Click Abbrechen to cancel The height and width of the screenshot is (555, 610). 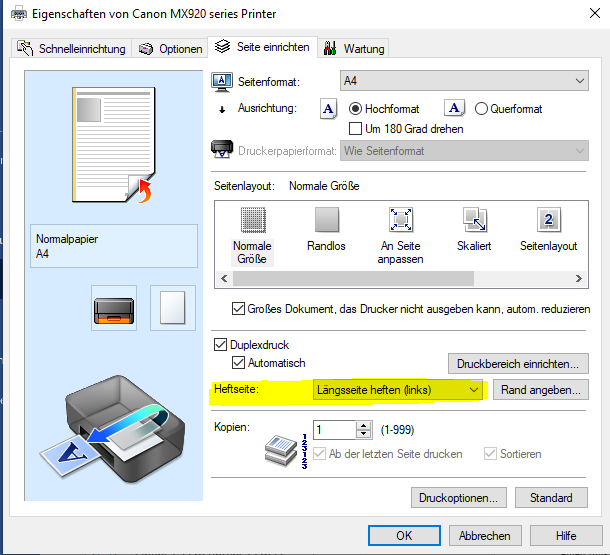click(x=485, y=536)
